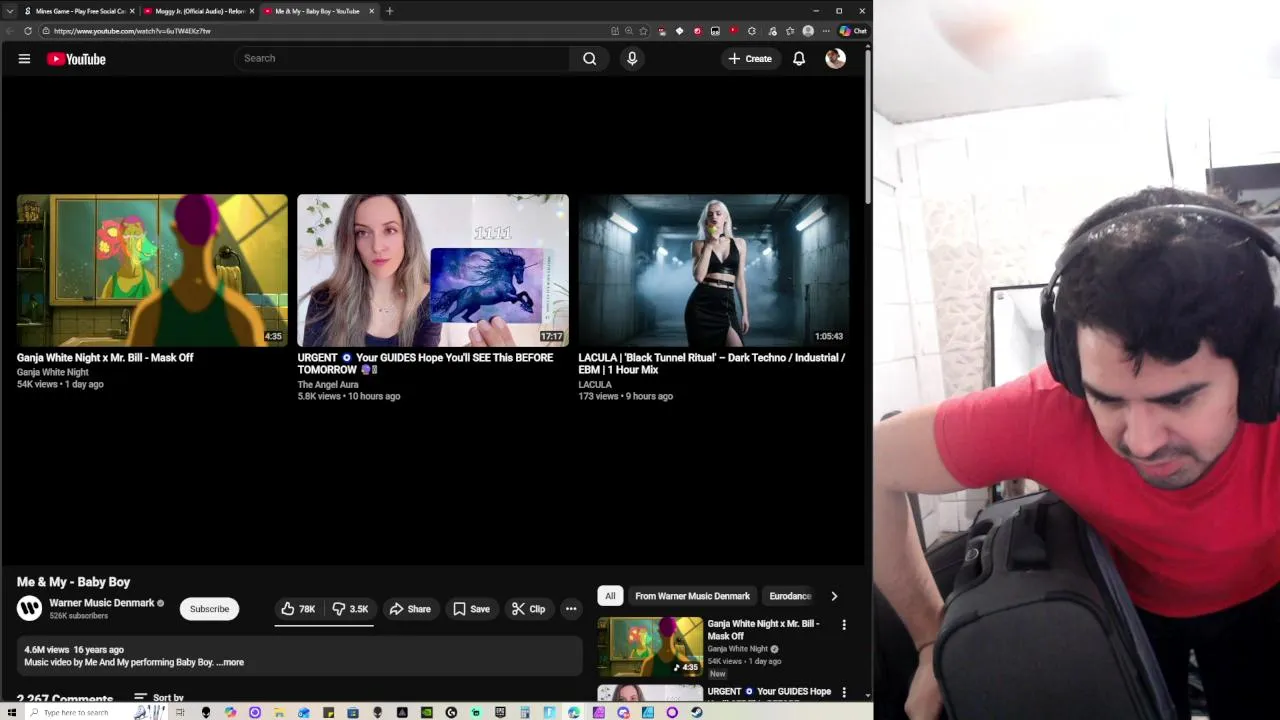
Task: Open options for sidebar URGENT video
Action: tap(844, 692)
